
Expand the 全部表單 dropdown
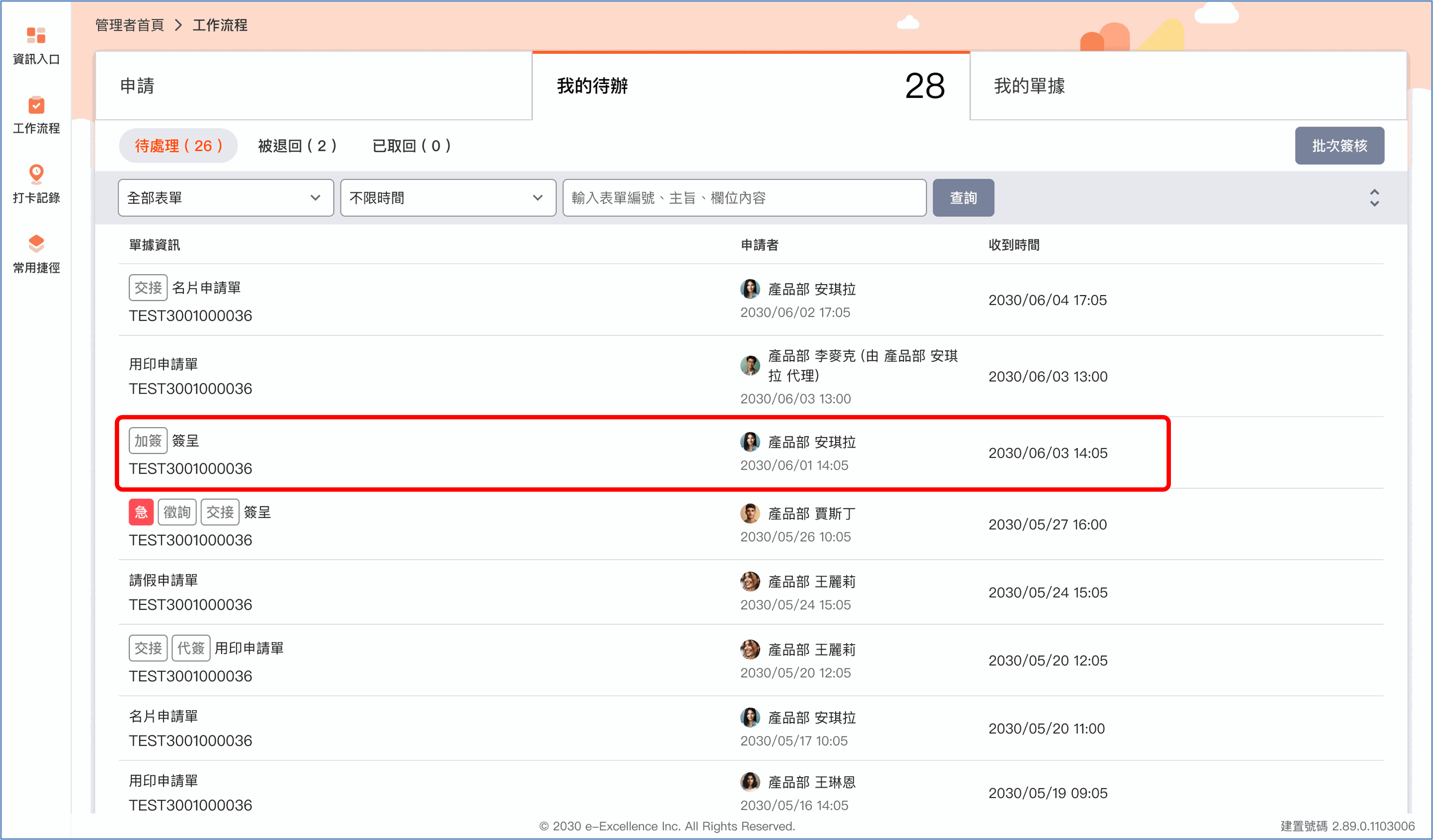tap(226, 198)
